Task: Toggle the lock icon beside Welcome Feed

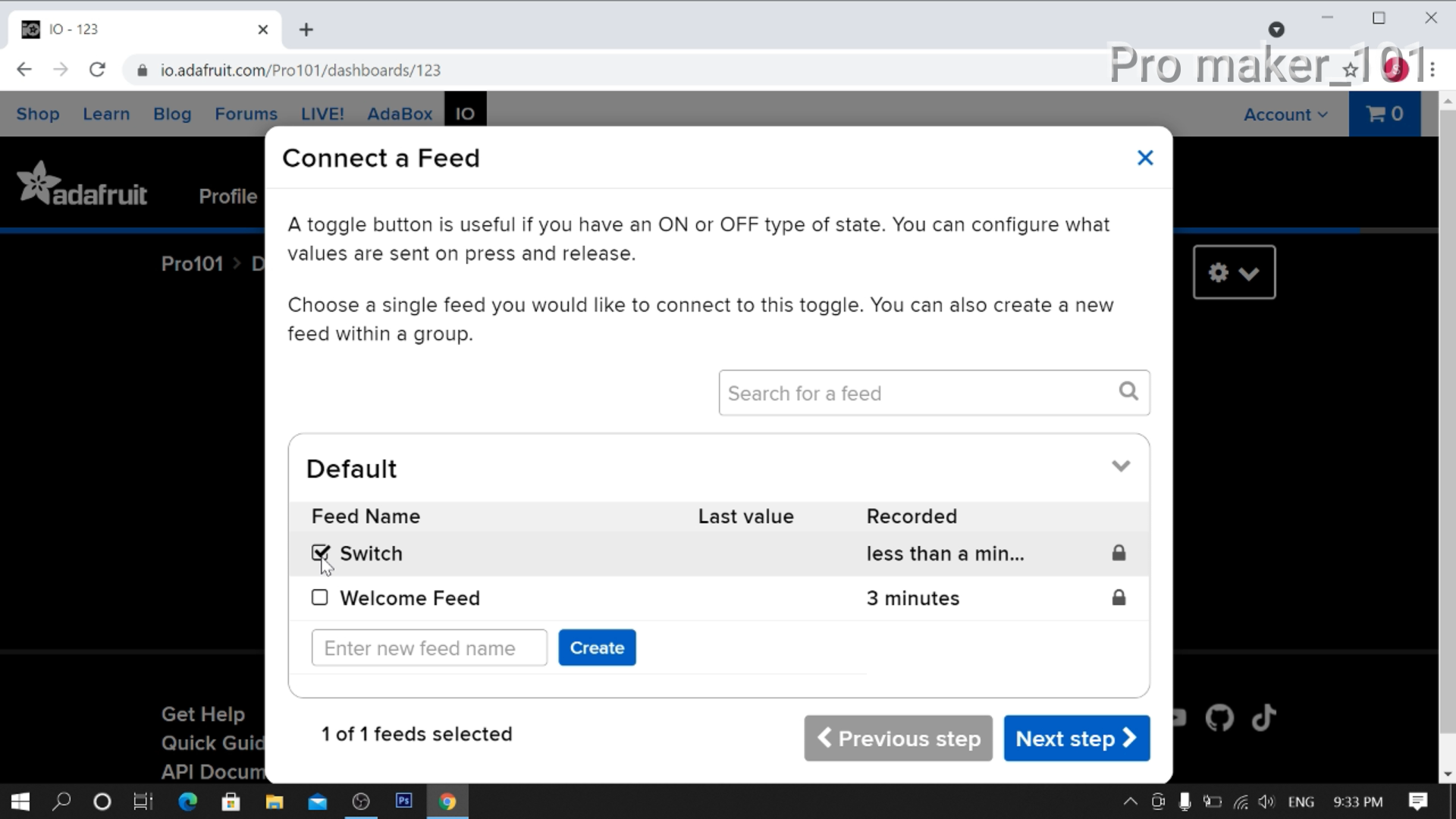Action: [x=1119, y=598]
